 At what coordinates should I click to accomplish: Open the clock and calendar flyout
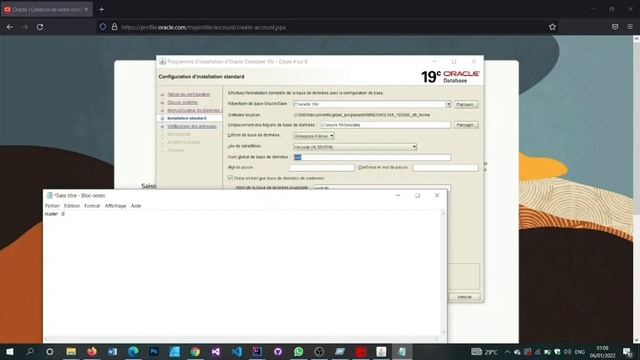pyautogui.click(x=602, y=351)
